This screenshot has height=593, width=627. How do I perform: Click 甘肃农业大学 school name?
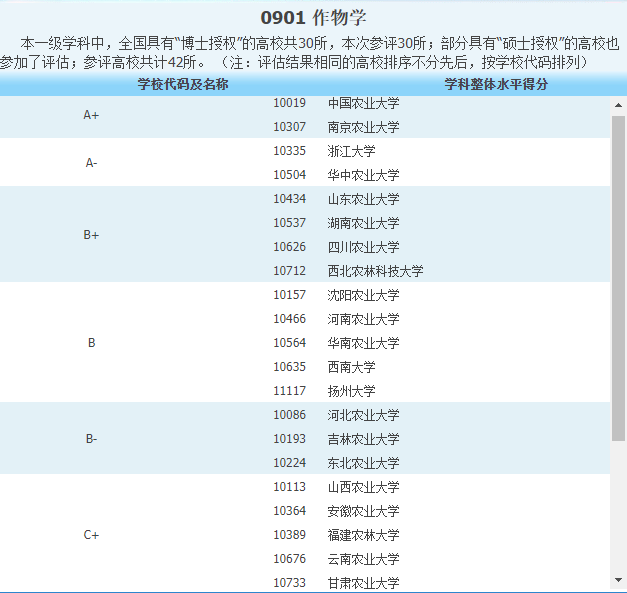point(363,583)
